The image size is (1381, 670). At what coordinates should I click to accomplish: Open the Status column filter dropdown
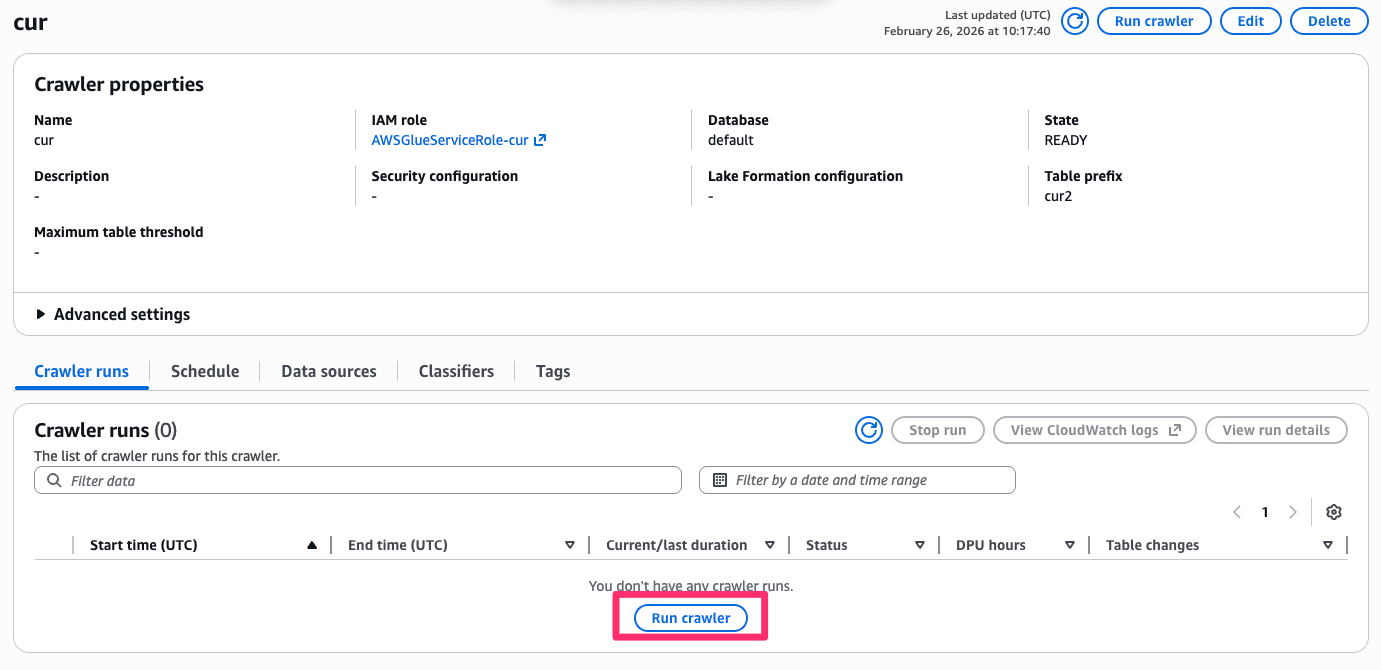(919, 545)
